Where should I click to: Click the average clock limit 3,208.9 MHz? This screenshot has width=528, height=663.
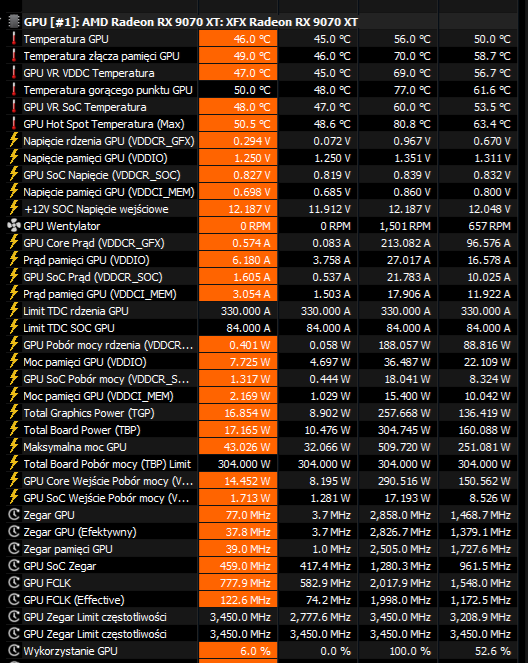480,617
